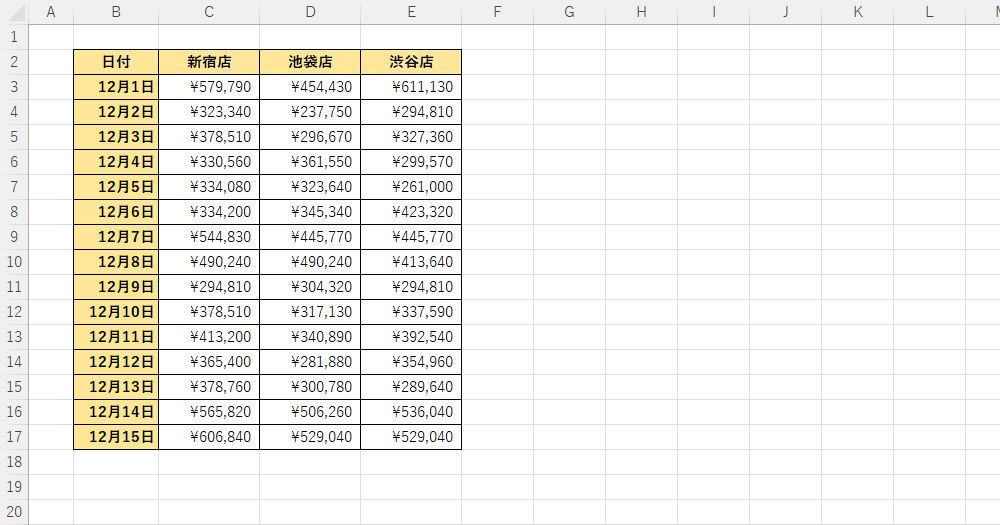Click the row 10 header

pyautogui.click(x=14, y=262)
